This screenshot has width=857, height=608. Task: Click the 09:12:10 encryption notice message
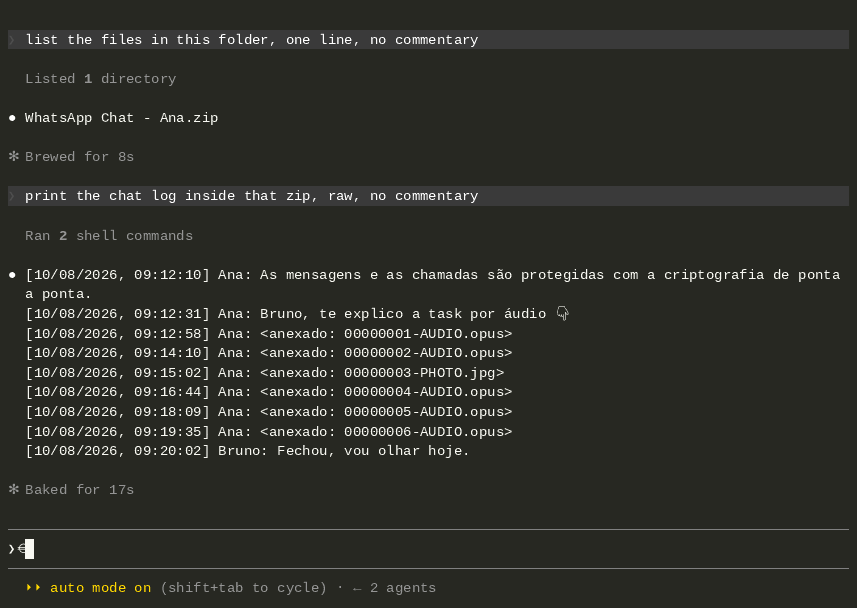(x=432, y=284)
